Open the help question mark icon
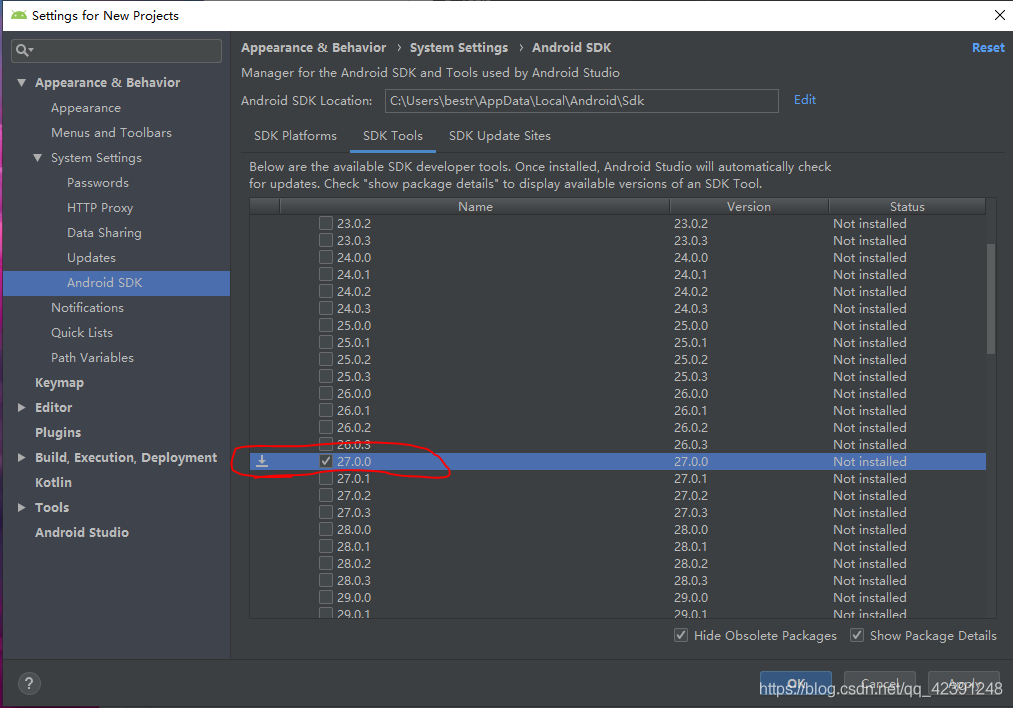The width and height of the screenshot is (1013, 708). (x=28, y=683)
